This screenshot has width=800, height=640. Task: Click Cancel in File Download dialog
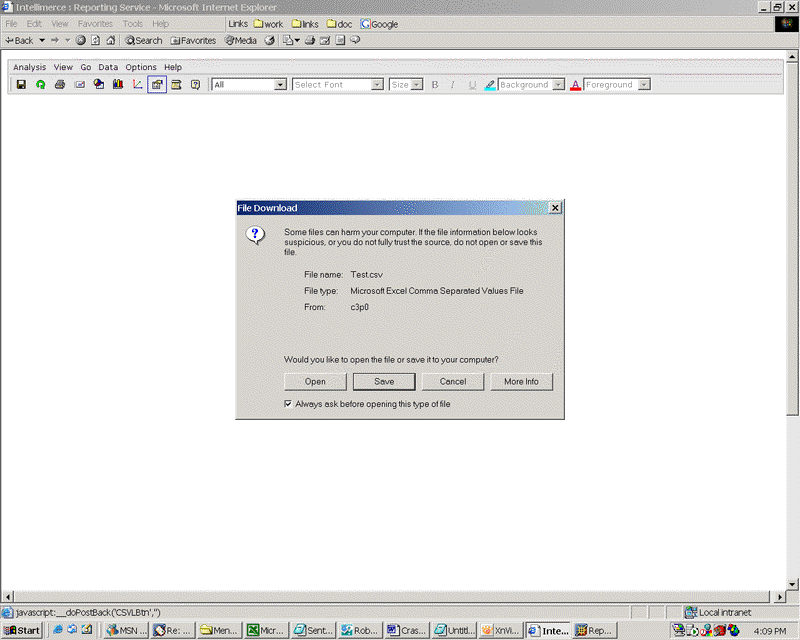[x=453, y=381]
